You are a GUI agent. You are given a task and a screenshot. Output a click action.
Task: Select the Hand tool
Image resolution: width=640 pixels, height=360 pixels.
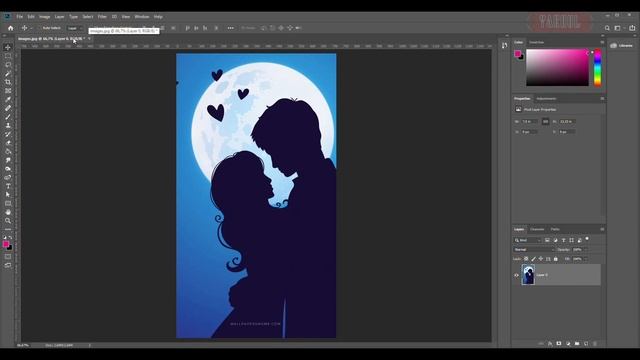[x=8, y=212]
